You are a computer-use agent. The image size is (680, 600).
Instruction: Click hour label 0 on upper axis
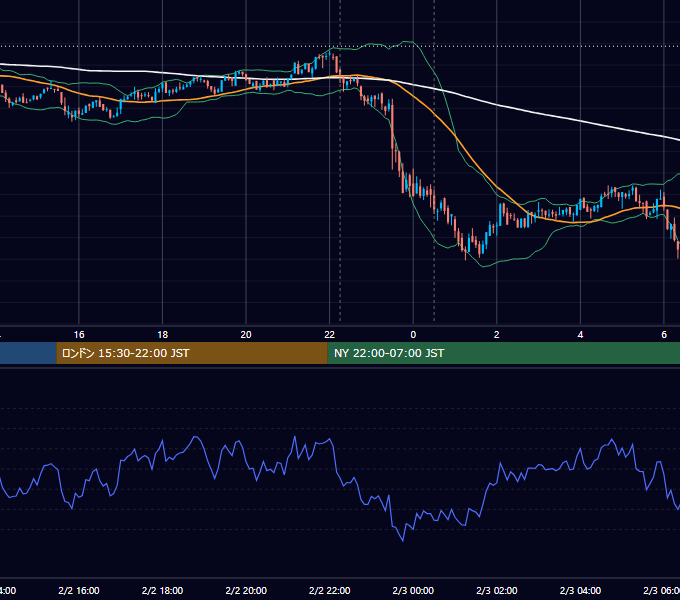pos(413,335)
